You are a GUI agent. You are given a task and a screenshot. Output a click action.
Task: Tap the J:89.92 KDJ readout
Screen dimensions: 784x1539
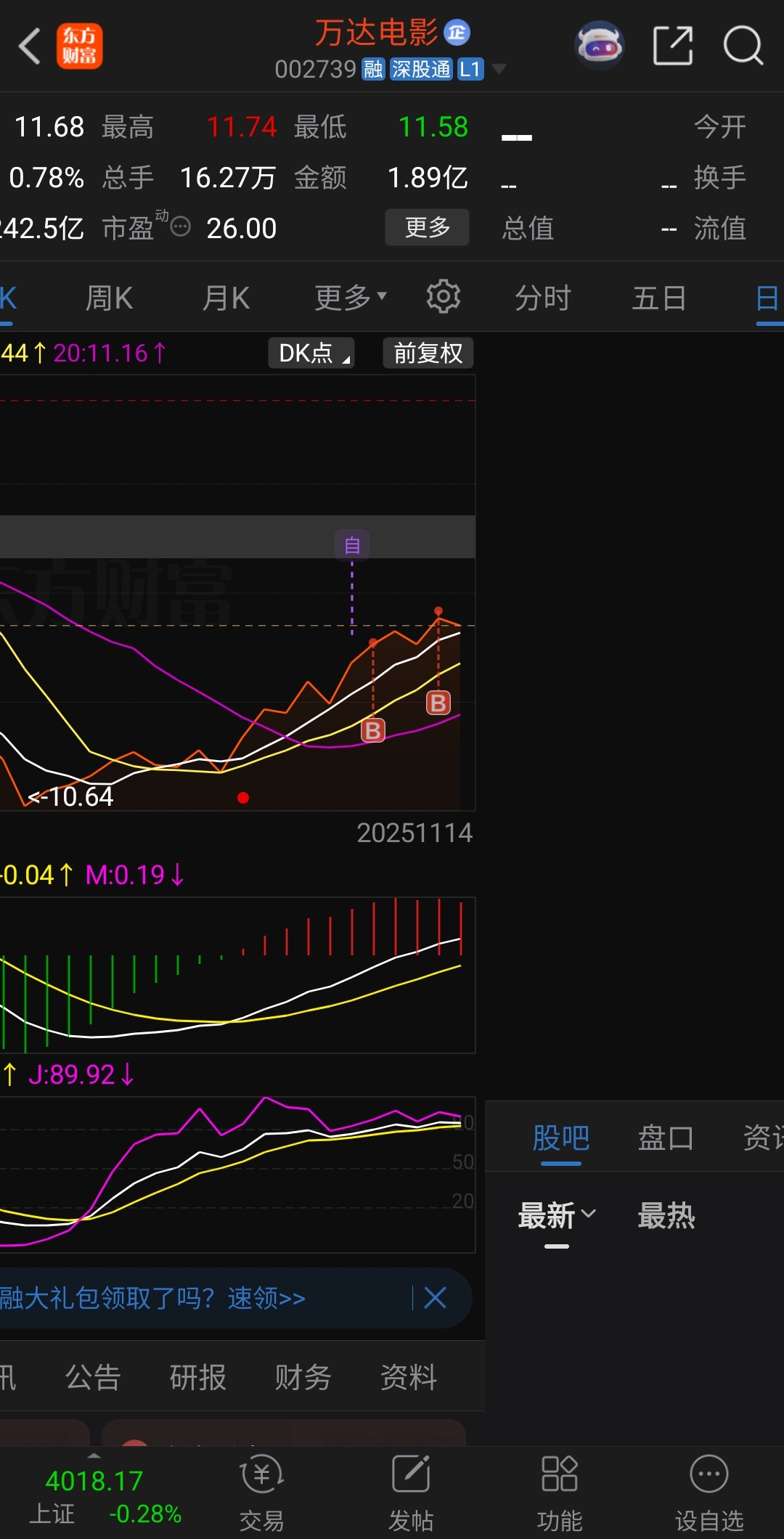tap(81, 1074)
